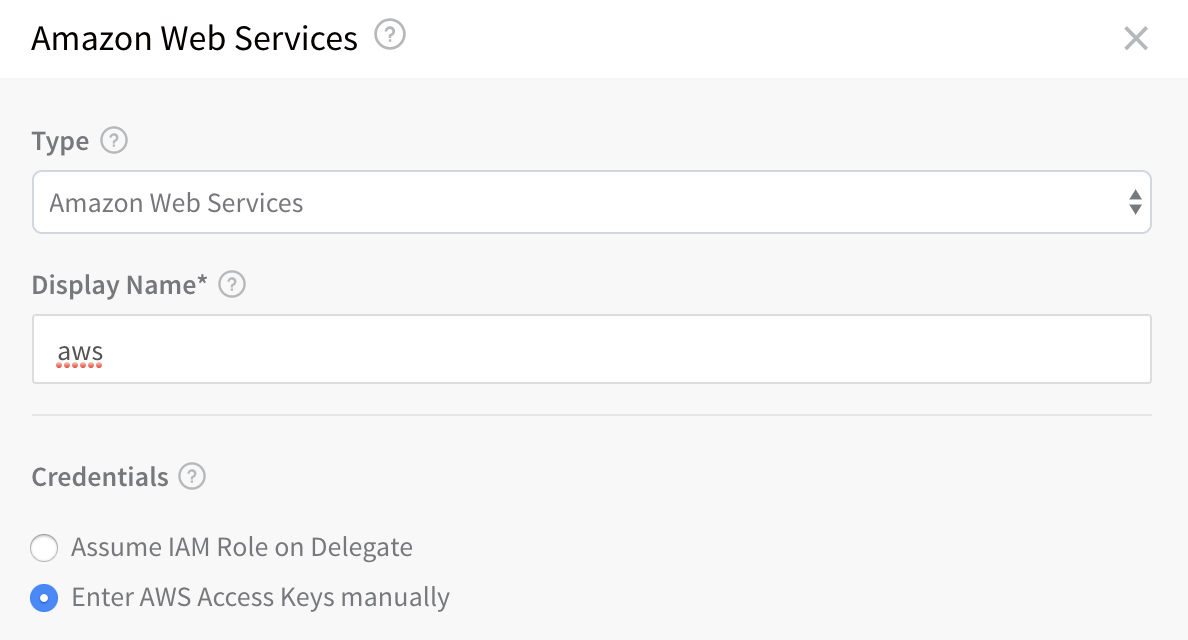
Task: Click the Enter AWS Access Keys manually label
Action: (261, 598)
